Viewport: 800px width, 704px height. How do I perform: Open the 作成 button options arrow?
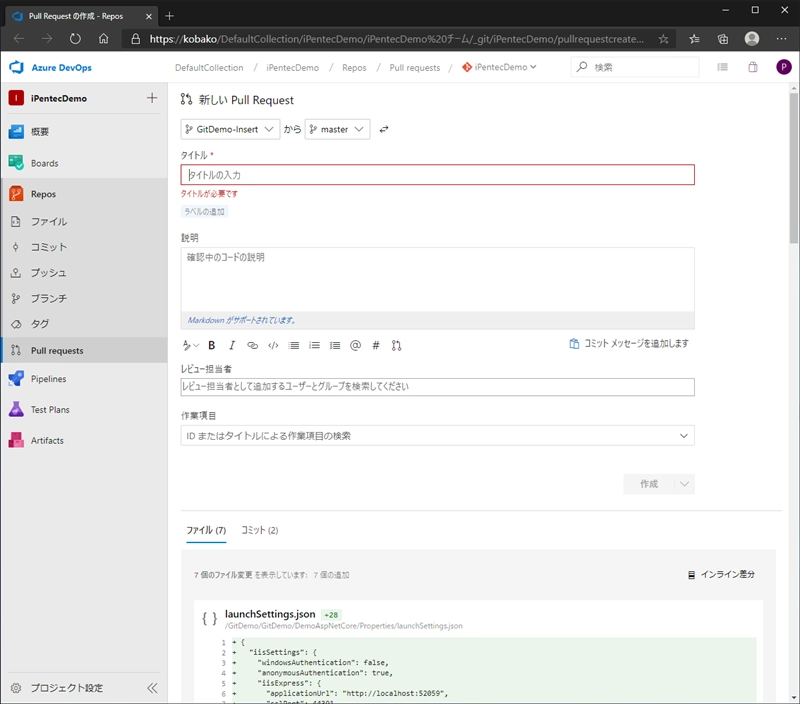pyautogui.click(x=684, y=484)
